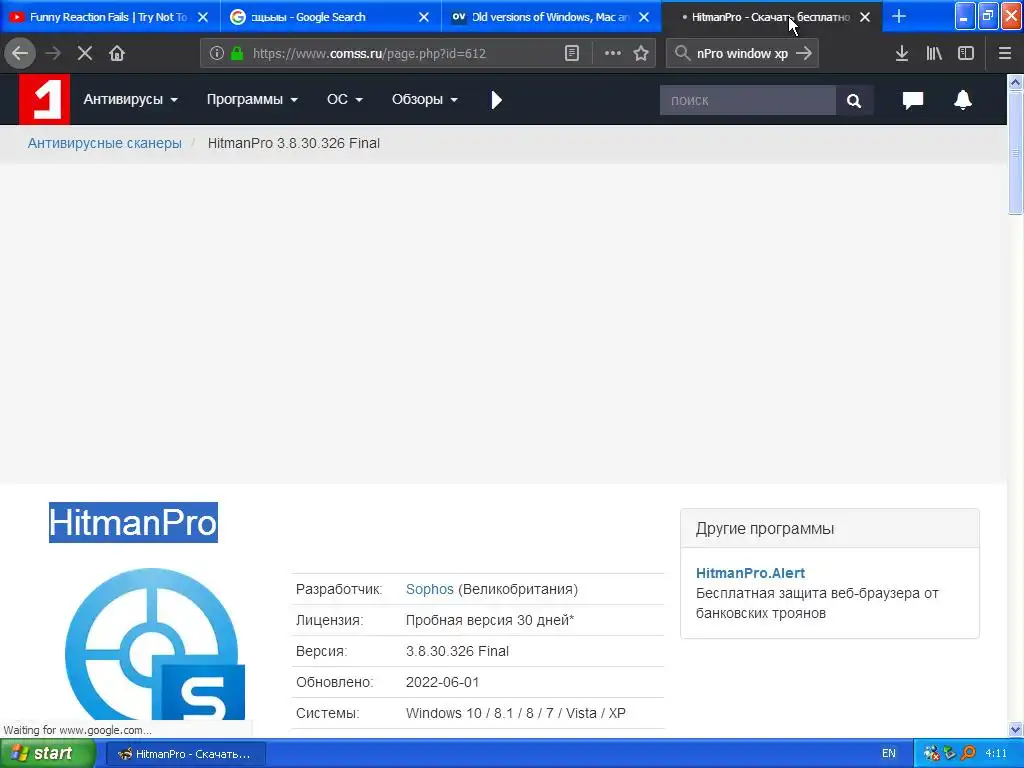This screenshot has height=768, width=1024.
Task: Open the Library bookshelf icon
Action: (x=934, y=54)
